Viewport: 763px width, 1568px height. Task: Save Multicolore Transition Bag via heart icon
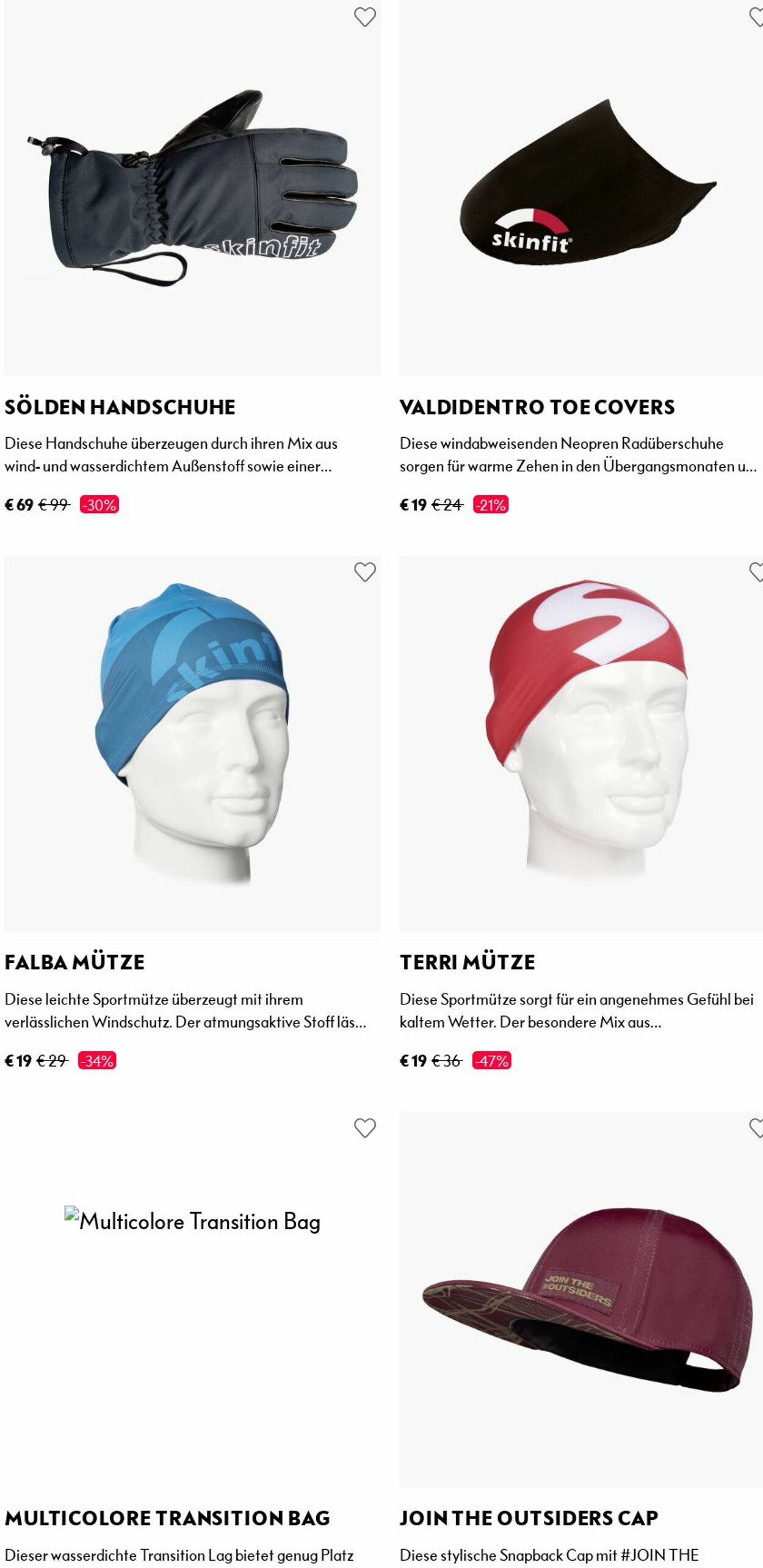point(365,1128)
